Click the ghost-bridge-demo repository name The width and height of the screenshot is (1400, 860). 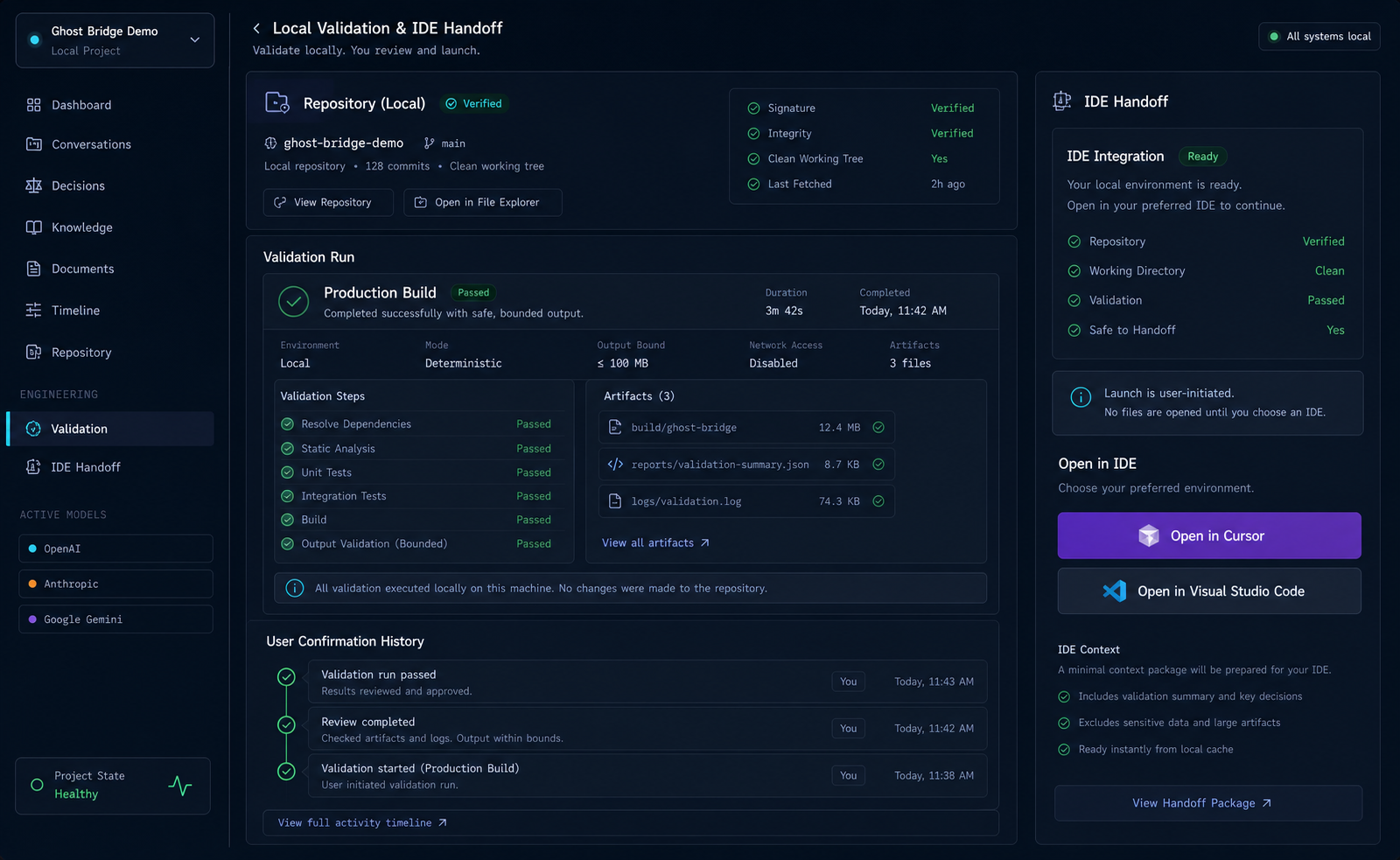[343, 143]
